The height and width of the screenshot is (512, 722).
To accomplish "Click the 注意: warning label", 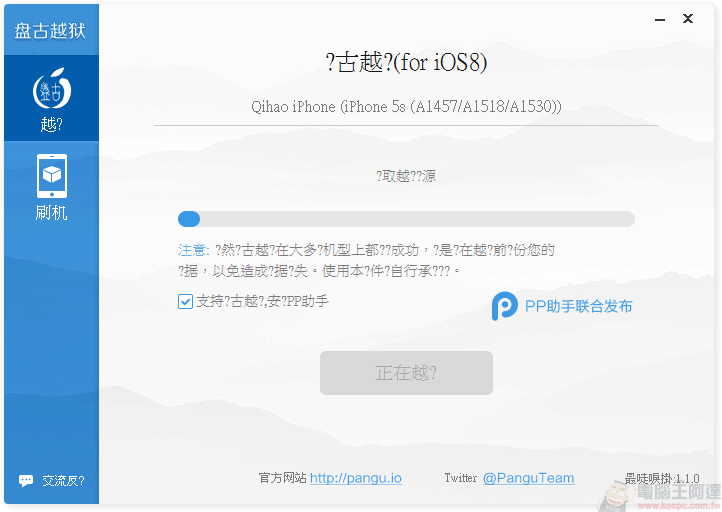I will pyautogui.click(x=193, y=250).
